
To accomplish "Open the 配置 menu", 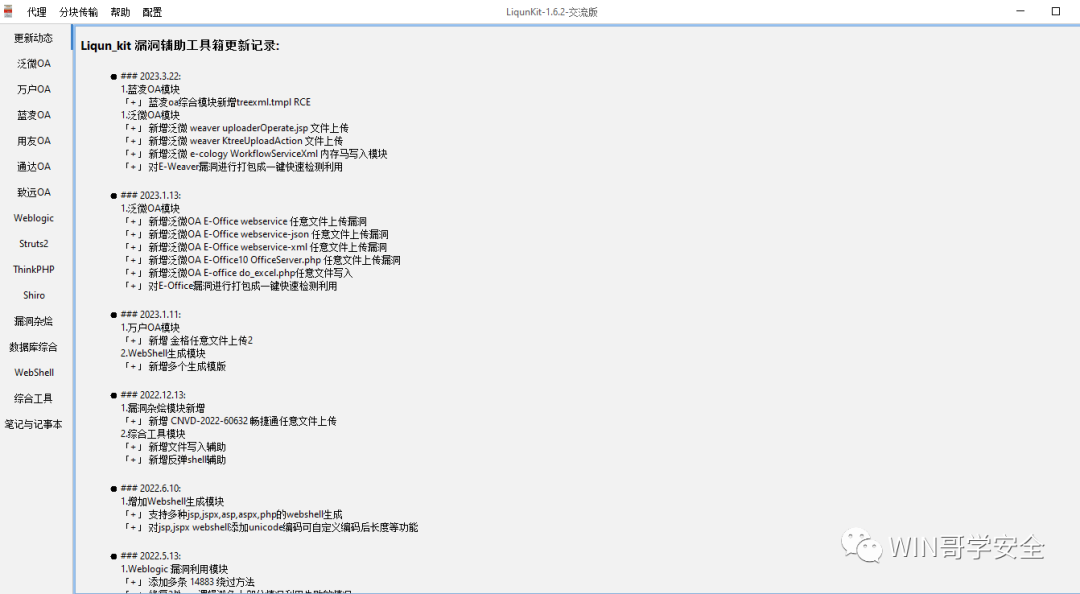I will [152, 12].
